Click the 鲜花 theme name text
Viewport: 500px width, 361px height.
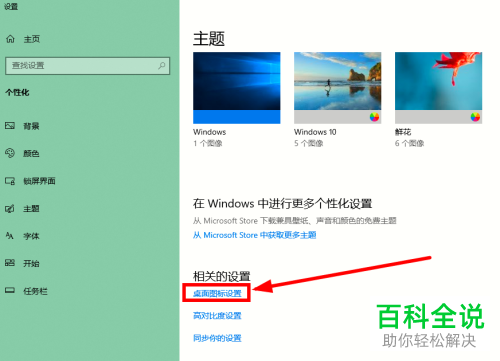403,132
